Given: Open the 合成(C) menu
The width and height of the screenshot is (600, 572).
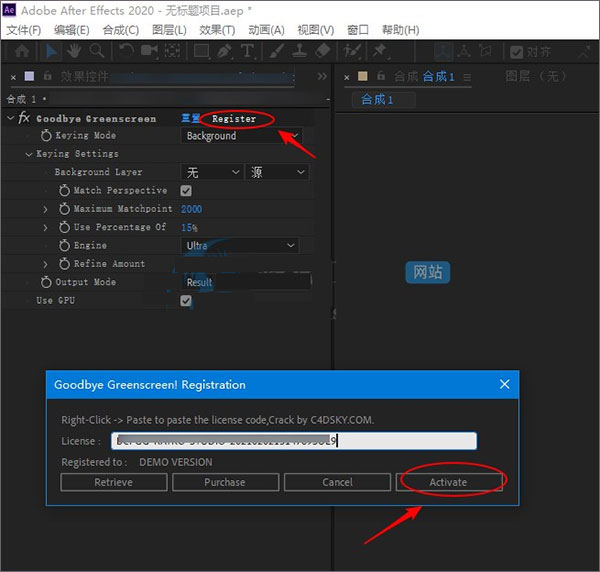Looking at the screenshot, I should (x=121, y=30).
